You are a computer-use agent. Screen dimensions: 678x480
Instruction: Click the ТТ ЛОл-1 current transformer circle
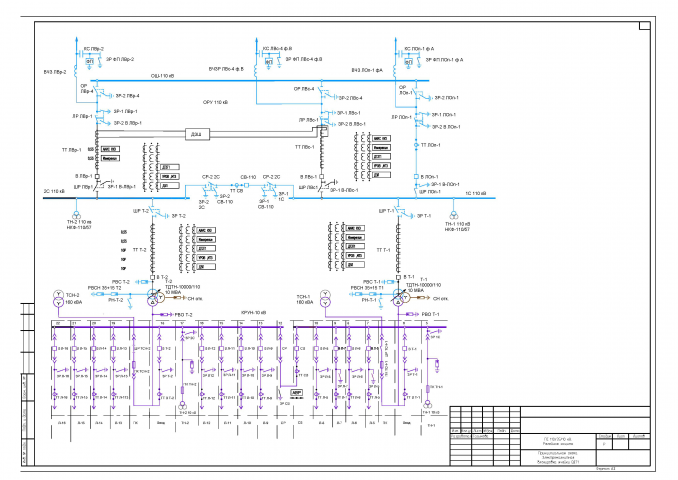(x=416, y=145)
